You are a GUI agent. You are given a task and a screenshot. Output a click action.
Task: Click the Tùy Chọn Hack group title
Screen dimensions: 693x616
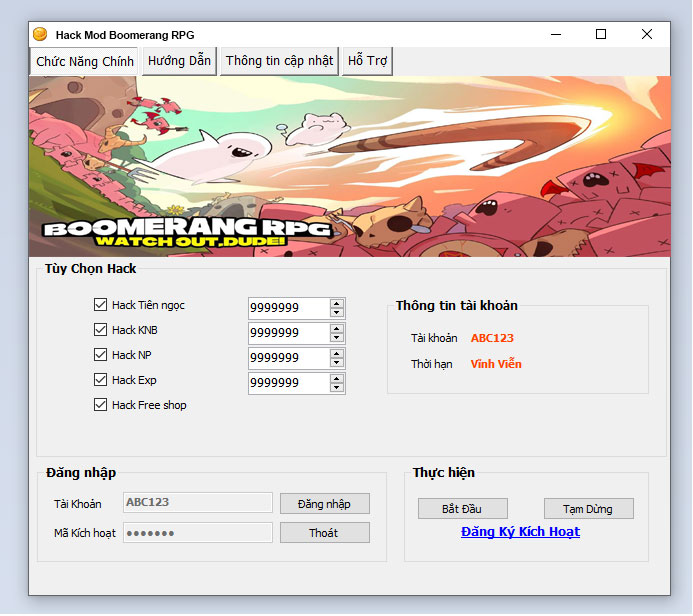91,269
